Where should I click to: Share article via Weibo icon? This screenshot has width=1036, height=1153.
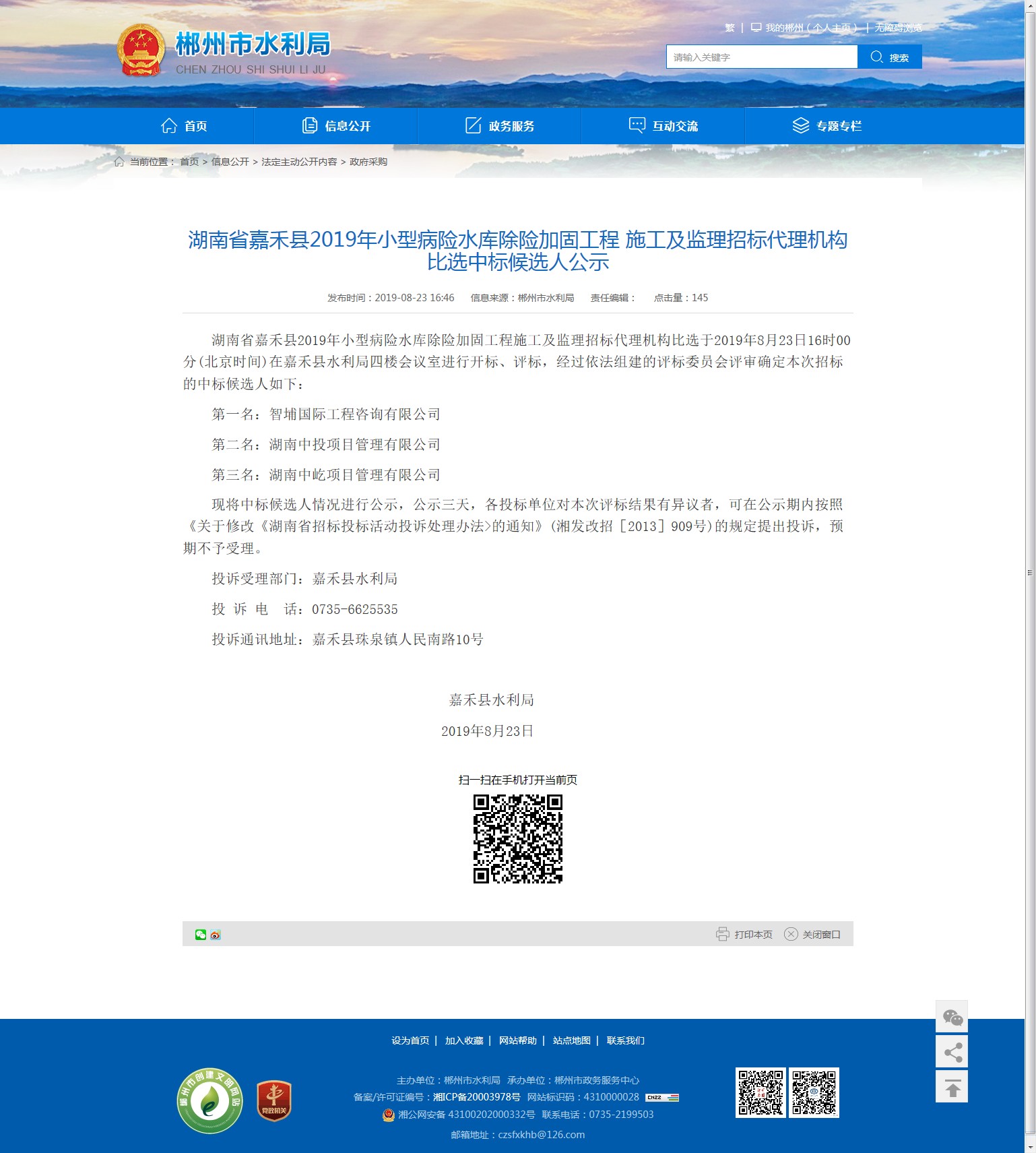click(216, 935)
